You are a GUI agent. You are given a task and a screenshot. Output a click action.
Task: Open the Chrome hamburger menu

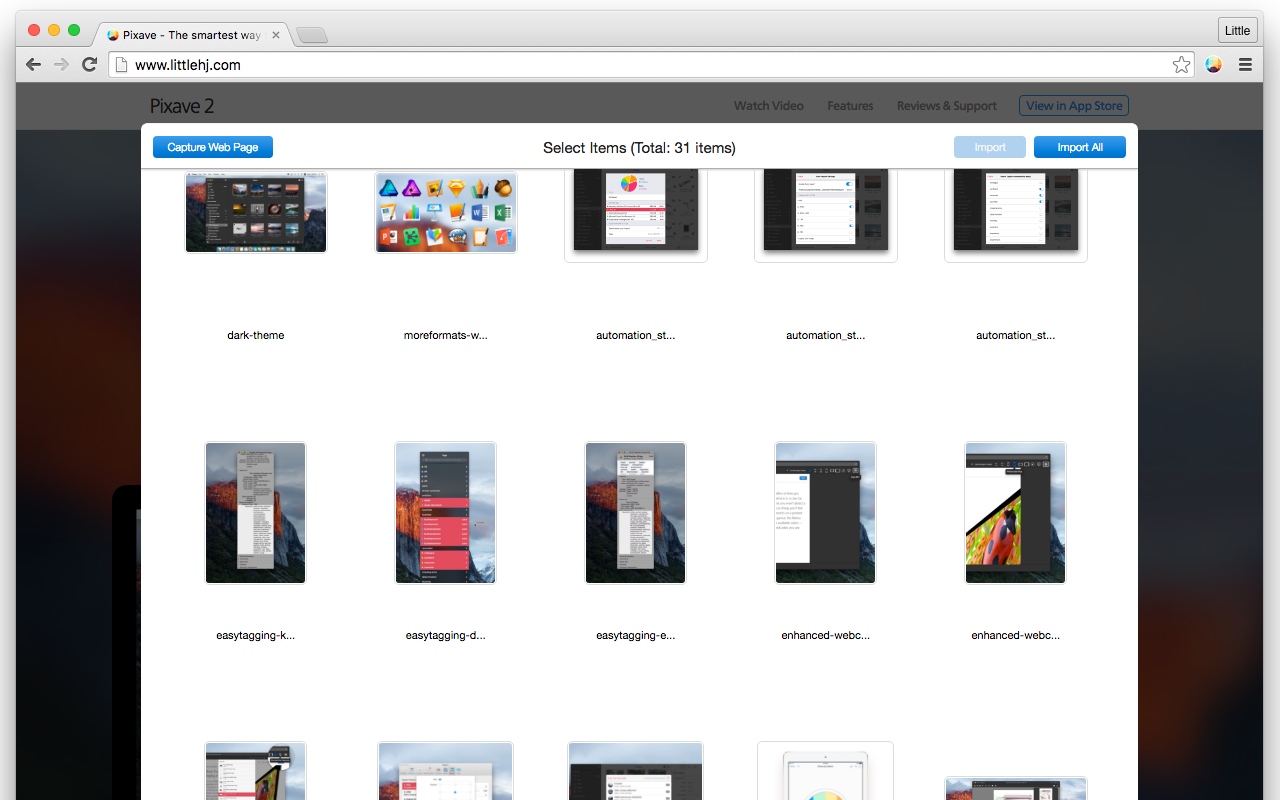1245,65
